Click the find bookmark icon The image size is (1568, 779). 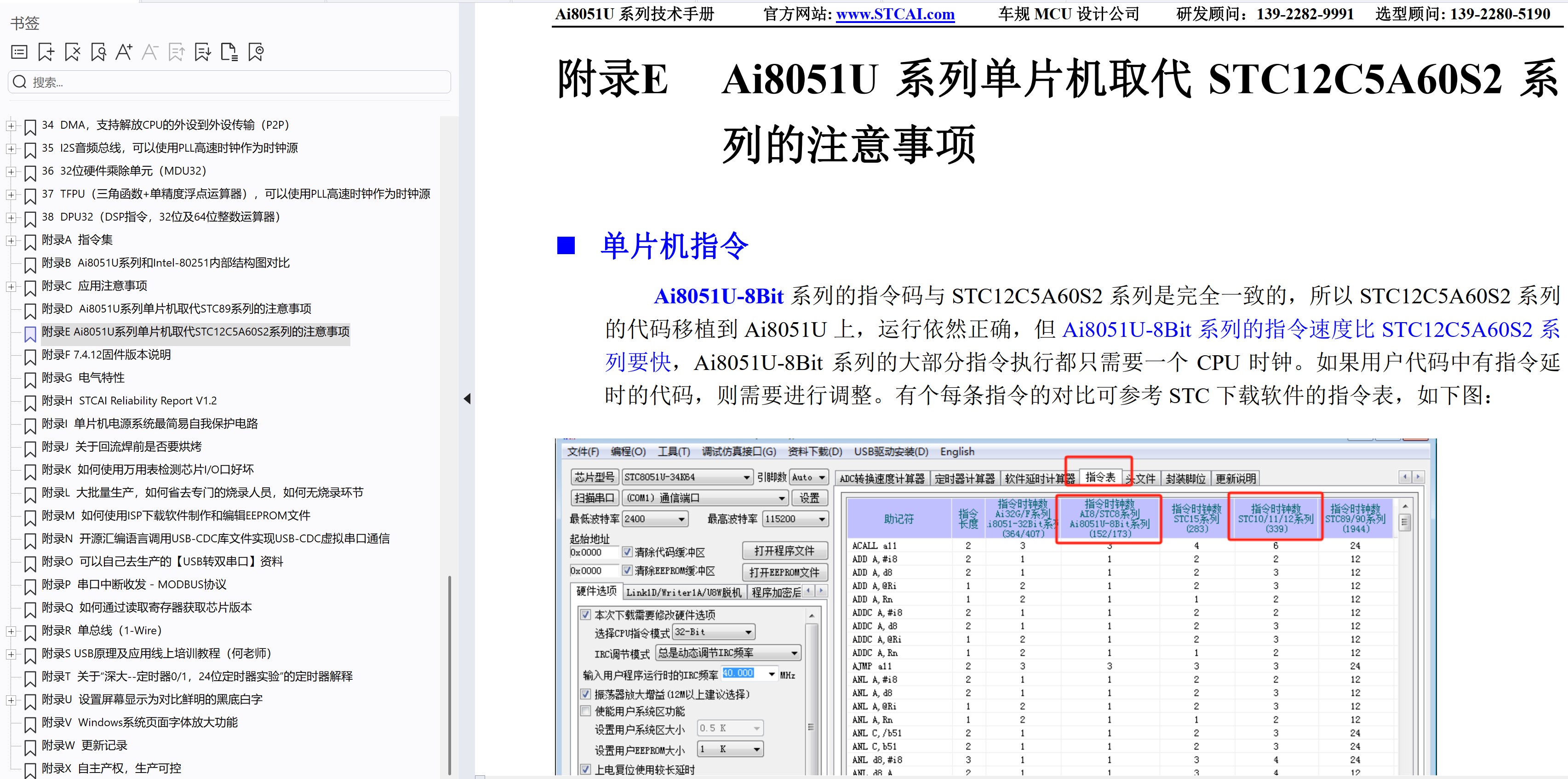98,52
